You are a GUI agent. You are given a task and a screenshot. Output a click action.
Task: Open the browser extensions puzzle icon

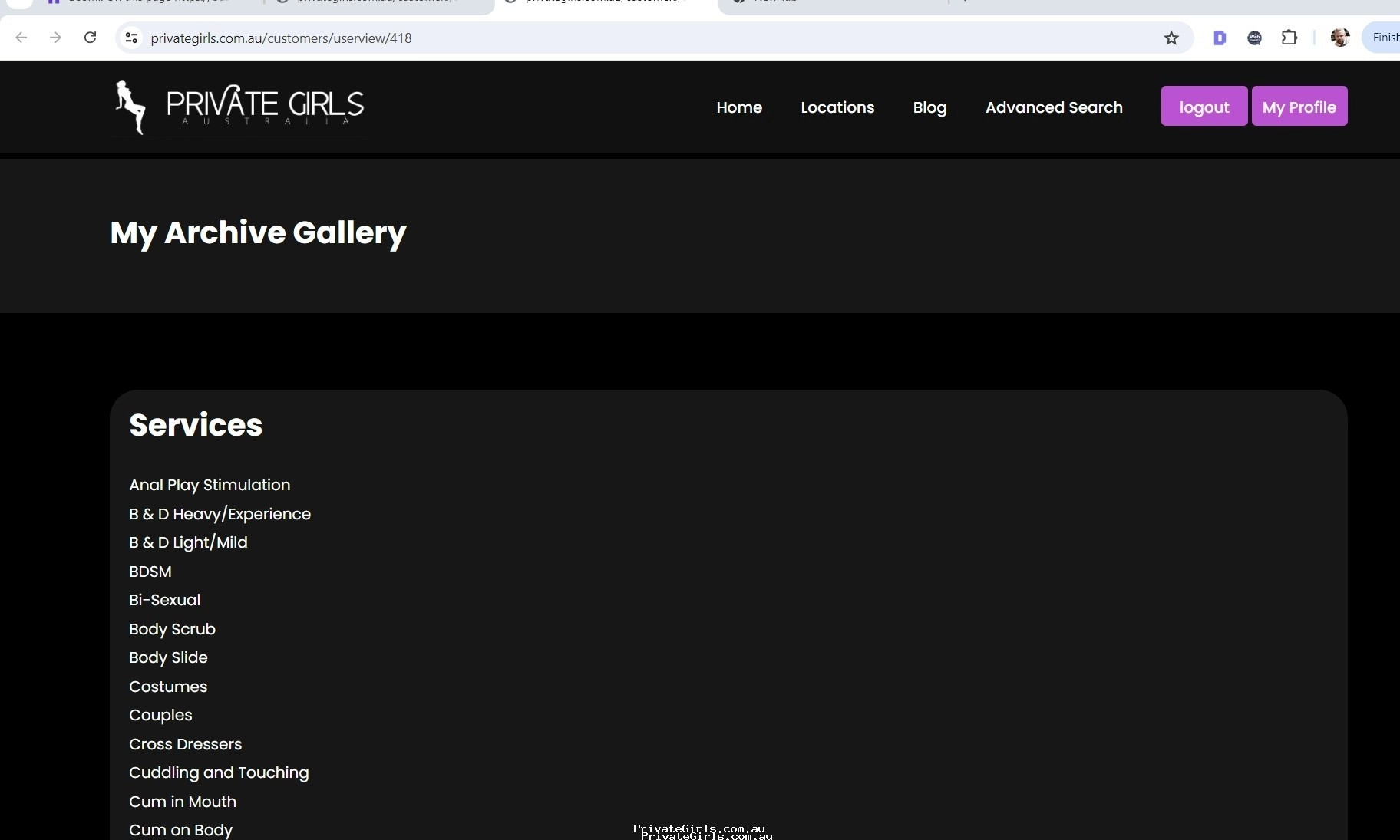click(x=1289, y=38)
